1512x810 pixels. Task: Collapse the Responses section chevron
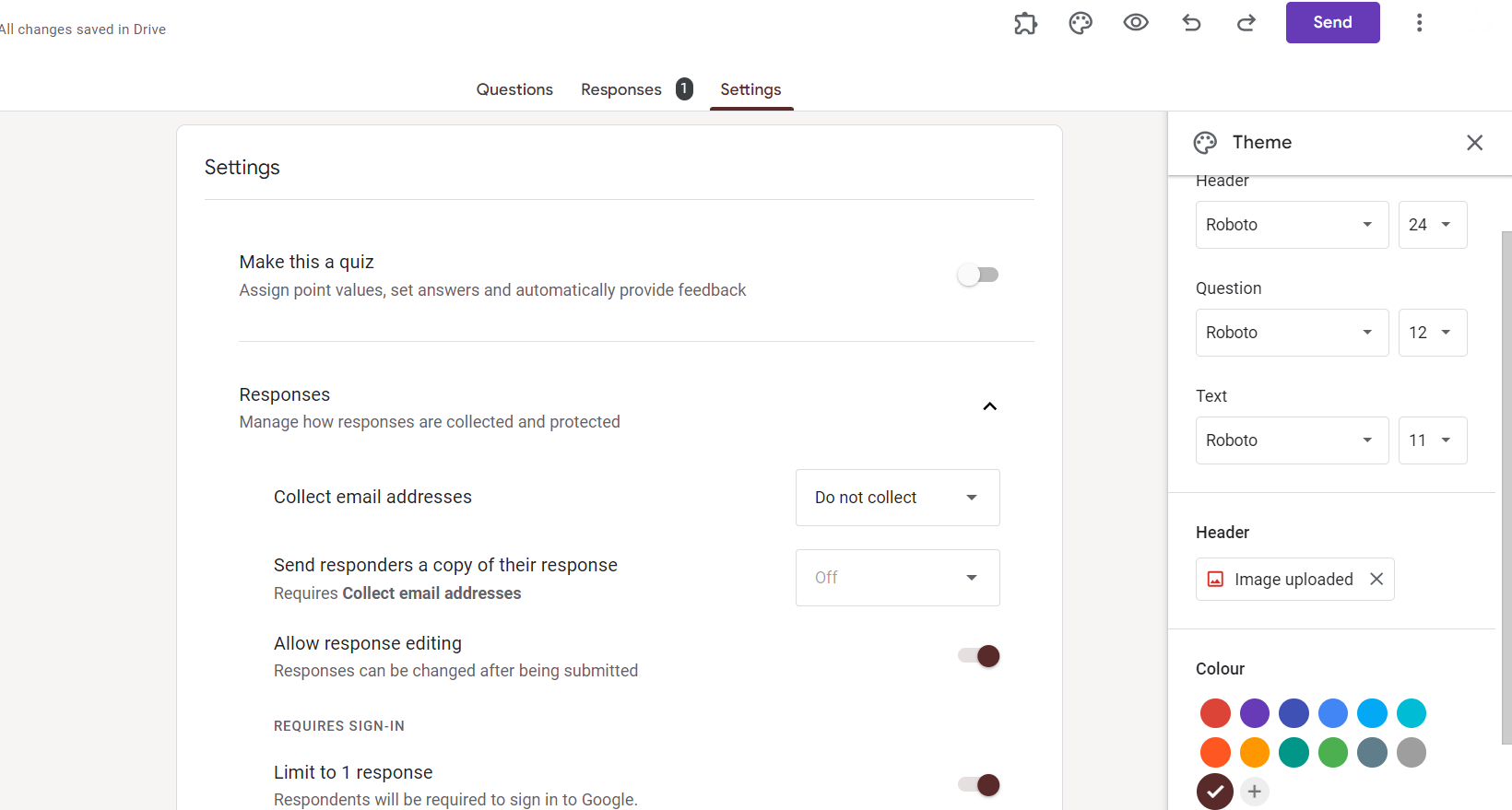[989, 406]
